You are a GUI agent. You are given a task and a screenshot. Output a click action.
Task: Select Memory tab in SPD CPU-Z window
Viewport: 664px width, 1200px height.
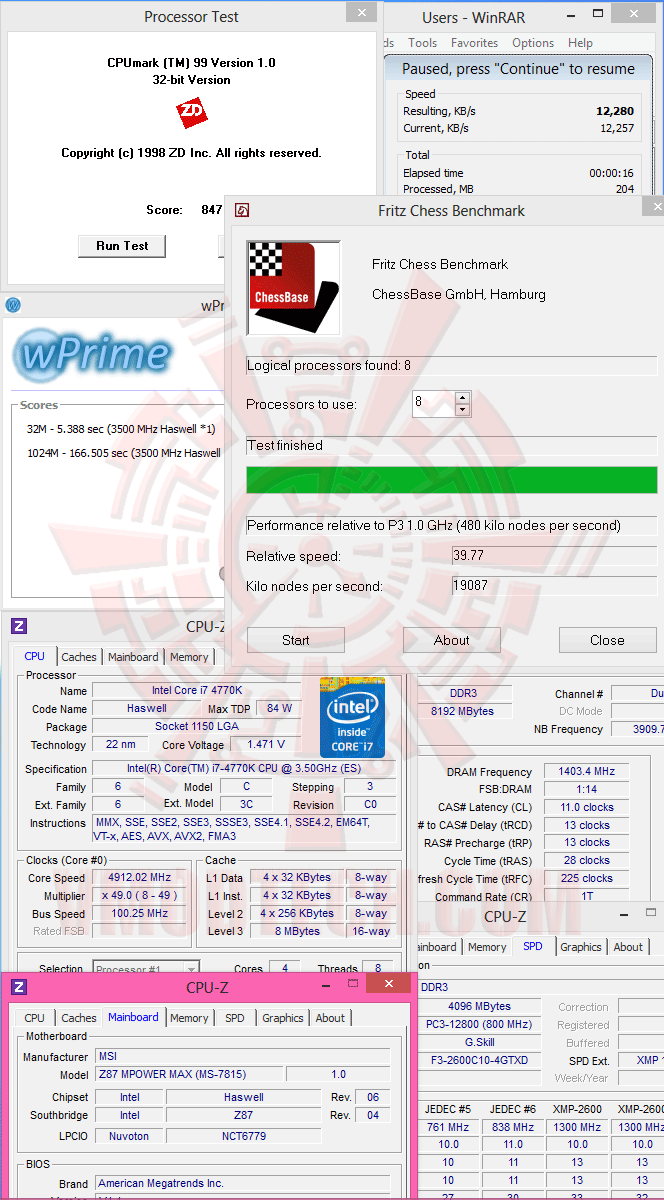487,947
